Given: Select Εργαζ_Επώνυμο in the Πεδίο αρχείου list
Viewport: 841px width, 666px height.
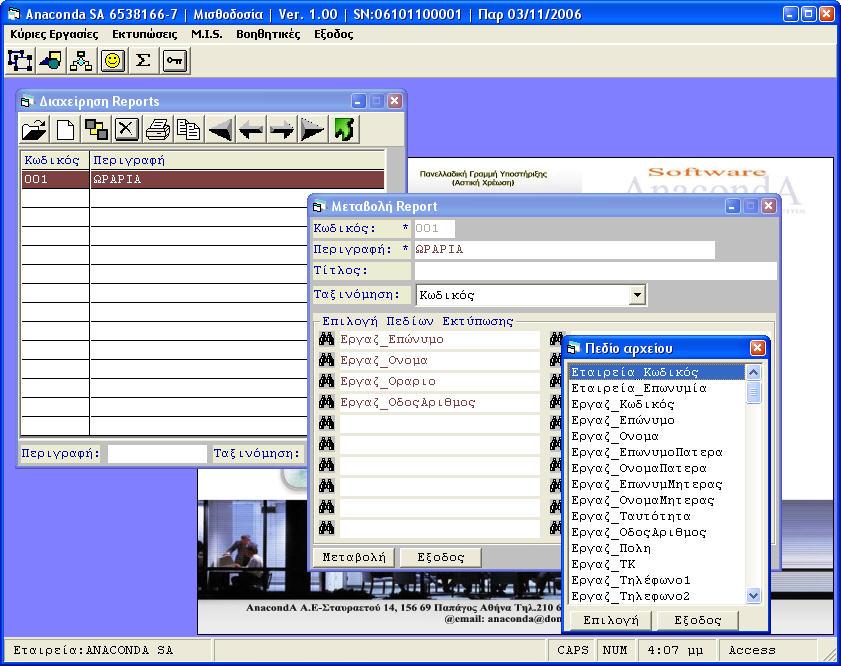Looking at the screenshot, I should 656,420.
